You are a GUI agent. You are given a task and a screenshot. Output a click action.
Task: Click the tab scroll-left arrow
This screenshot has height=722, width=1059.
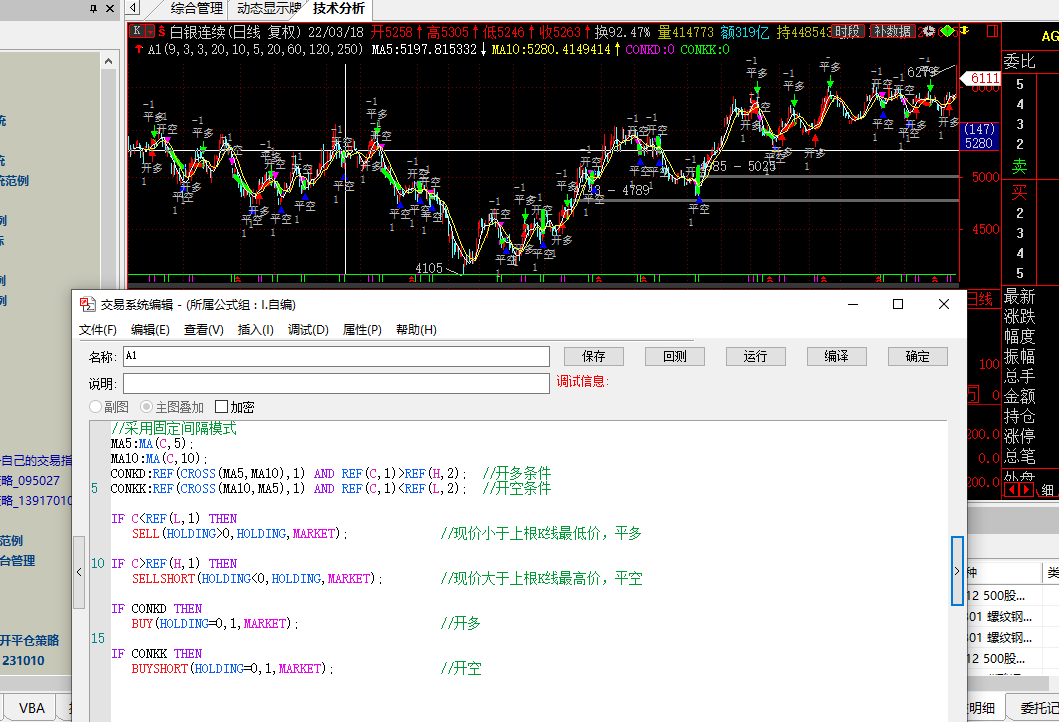click(133, 8)
